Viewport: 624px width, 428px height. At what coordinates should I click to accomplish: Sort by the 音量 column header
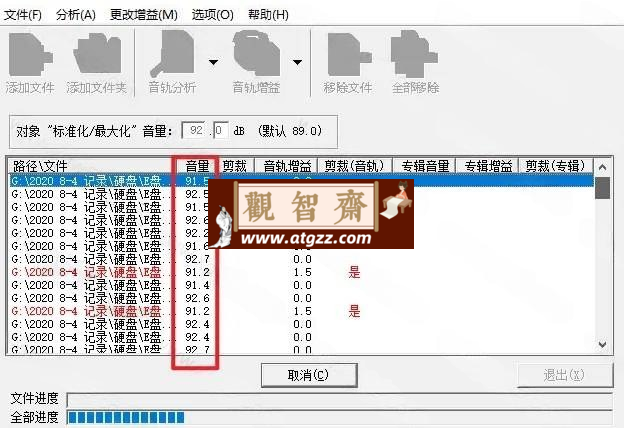[196, 166]
